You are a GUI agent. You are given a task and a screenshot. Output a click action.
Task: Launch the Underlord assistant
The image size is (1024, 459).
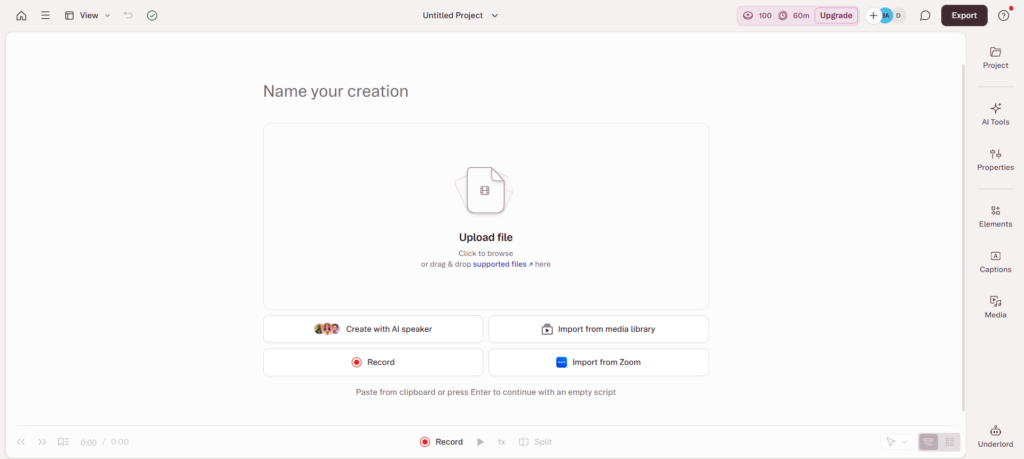pyautogui.click(x=995, y=435)
